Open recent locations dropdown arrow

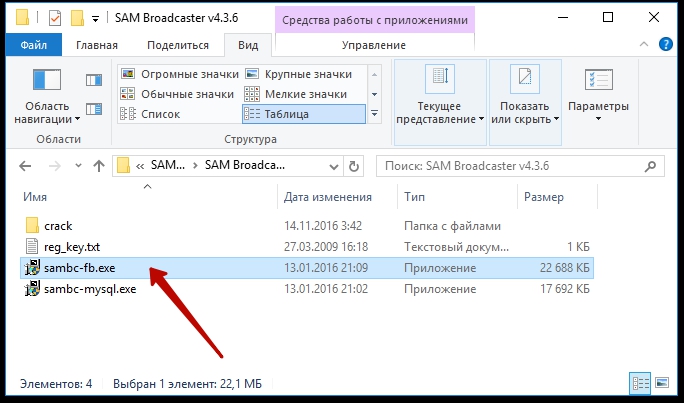tap(79, 166)
